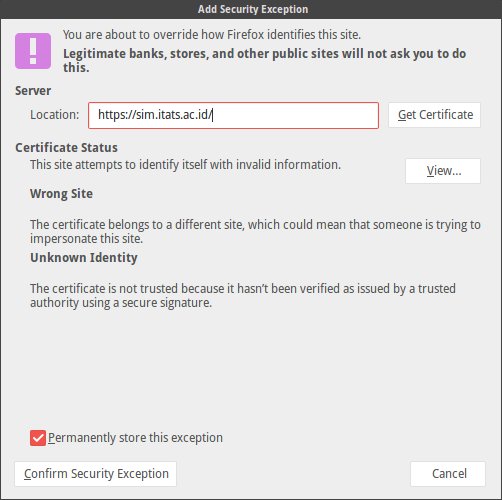Click the Confirm Security Exception button
The width and height of the screenshot is (502, 500).
(x=96, y=474)
